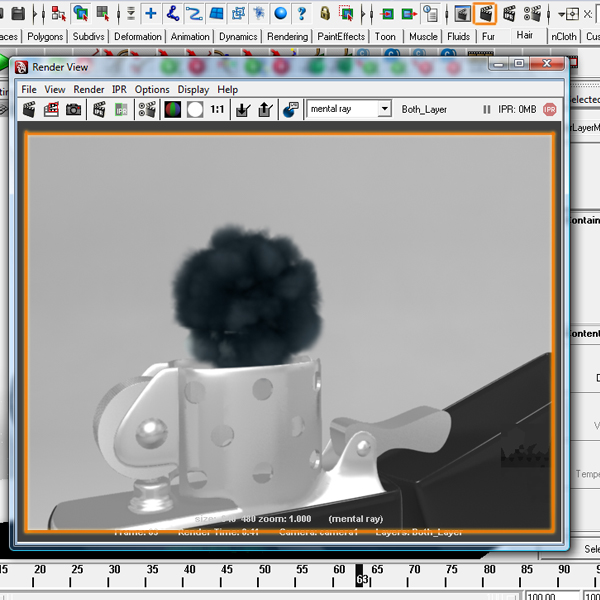Open the PaintEffects shelf tab

click(341, 37)
